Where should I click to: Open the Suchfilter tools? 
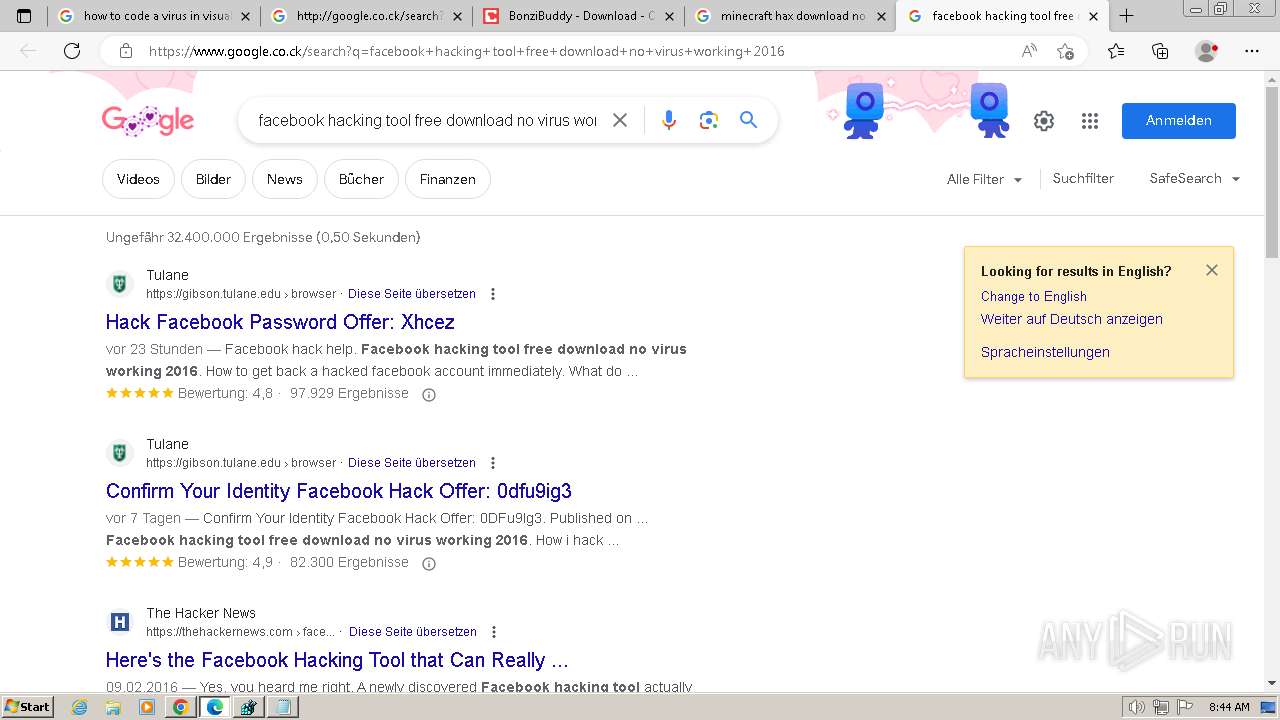click(1083, 178)
